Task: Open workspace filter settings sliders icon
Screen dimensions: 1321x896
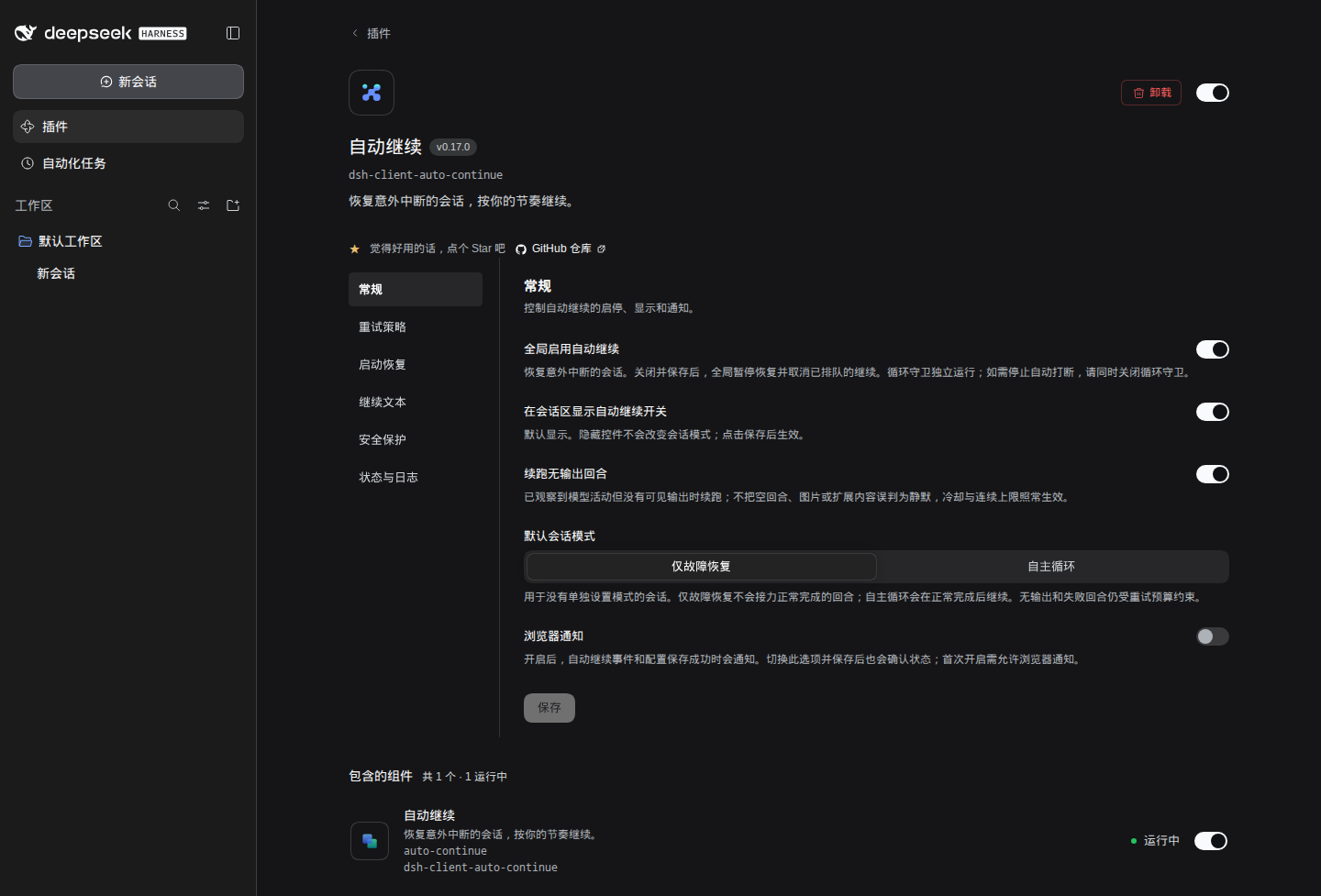Action: (204, 205)
